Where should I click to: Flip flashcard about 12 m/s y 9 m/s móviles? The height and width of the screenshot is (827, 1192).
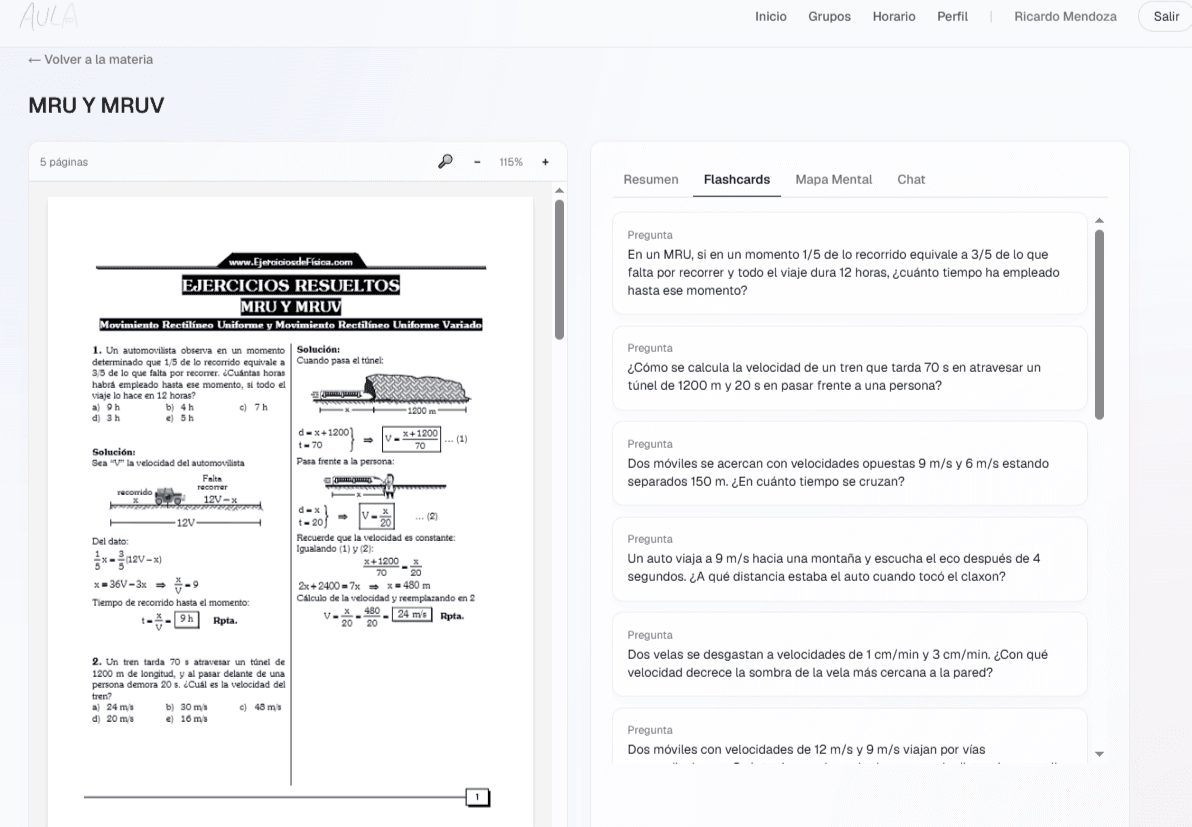(850, 736)
